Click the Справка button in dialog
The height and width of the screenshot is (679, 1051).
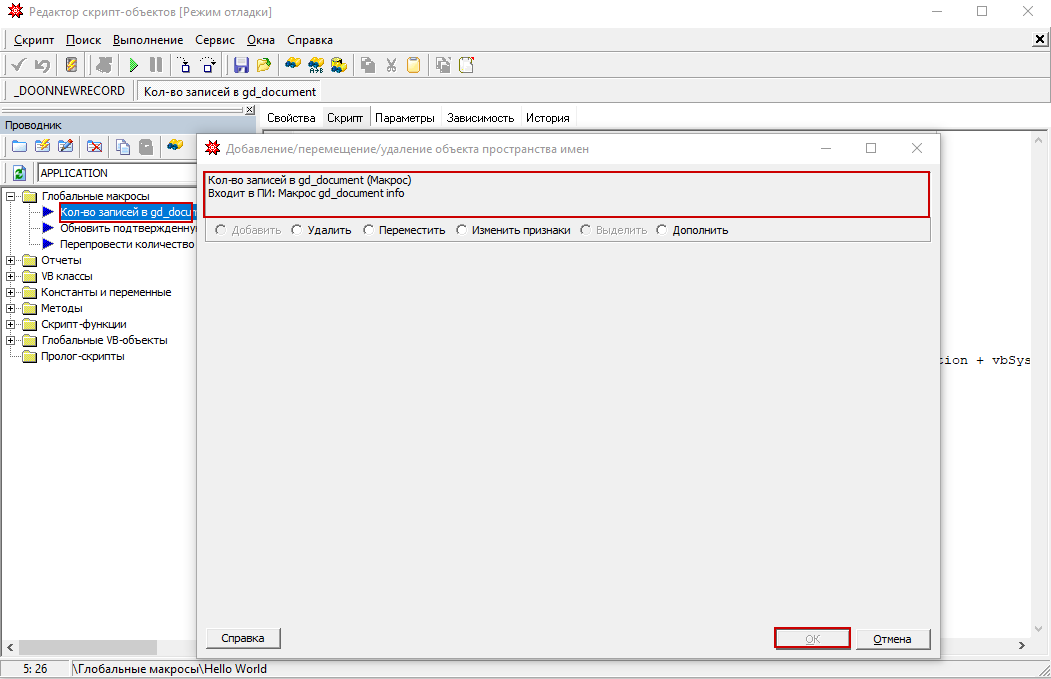coord(243,638)
